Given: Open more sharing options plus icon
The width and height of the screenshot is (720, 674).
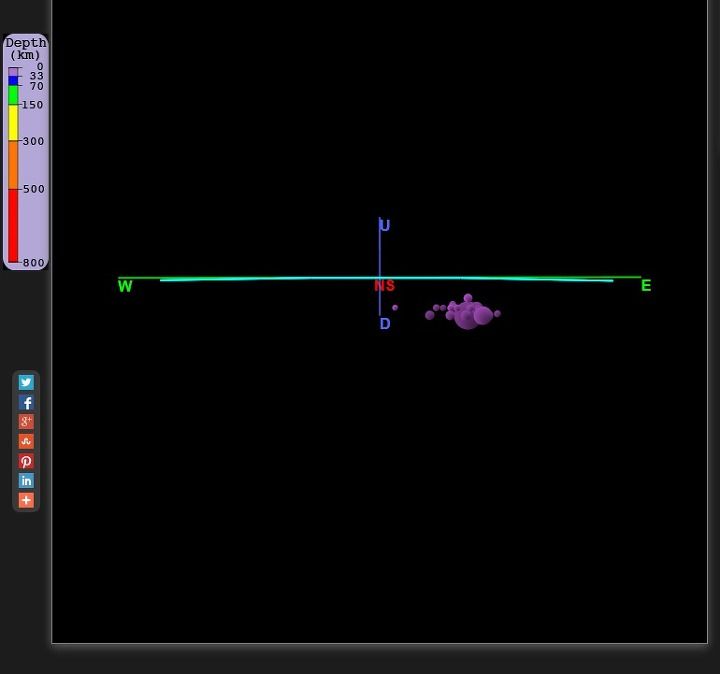Looking at the screenshot, I should click(x=26, y=500).
